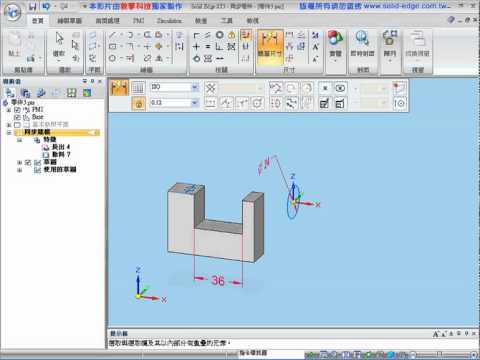Switch to the Tools ribbon tab

pyautogui.click(x=227, y=20)
